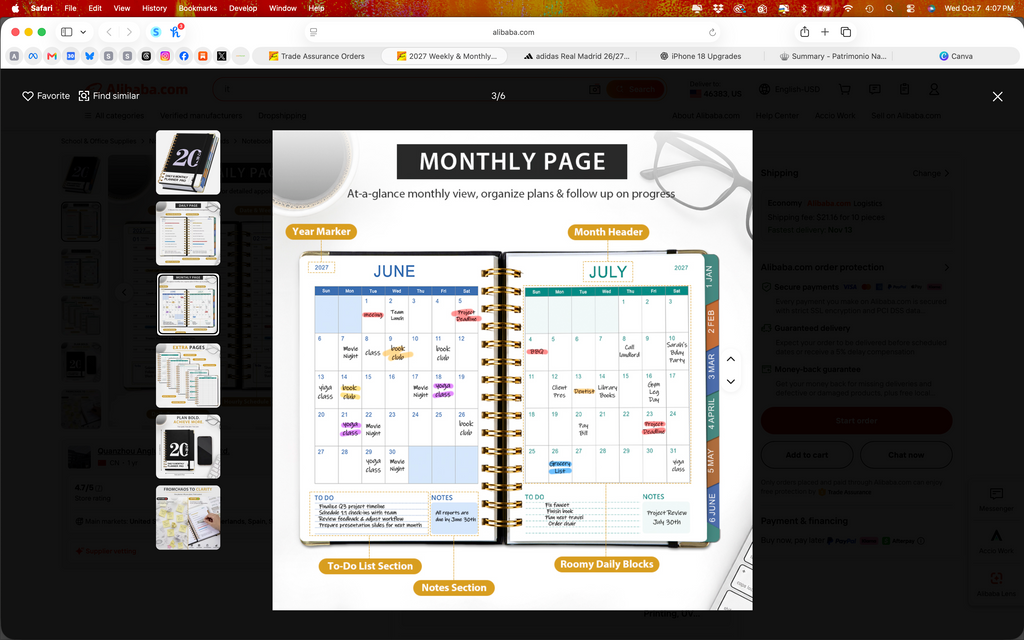
Task: Open the tab group dropdown chevron
Action: [83, 32]
